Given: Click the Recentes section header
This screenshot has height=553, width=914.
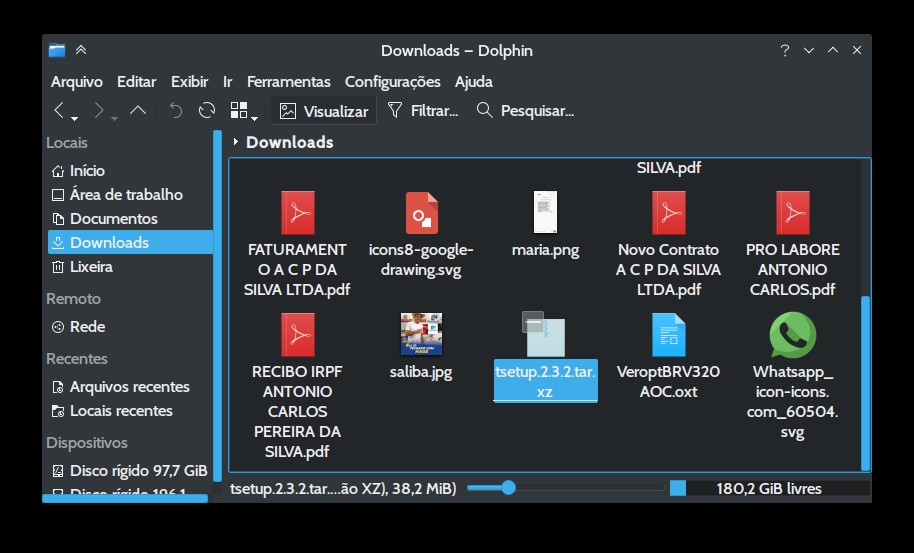Looking at the screenshot, I should click(x=77, y=358).
